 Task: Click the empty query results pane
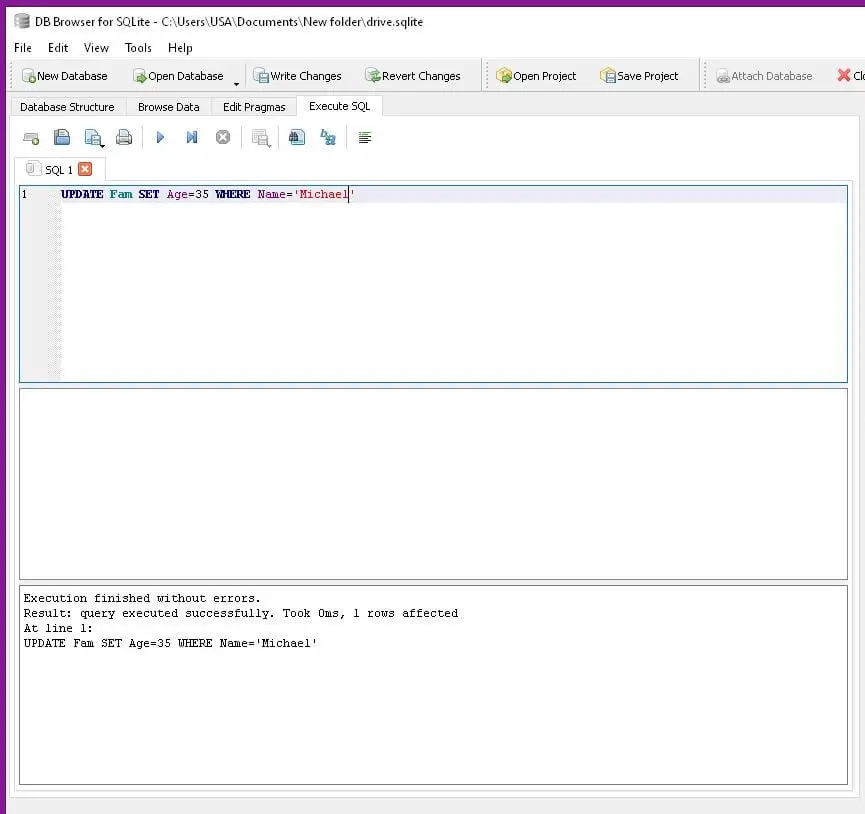click(x=433, y=484)
